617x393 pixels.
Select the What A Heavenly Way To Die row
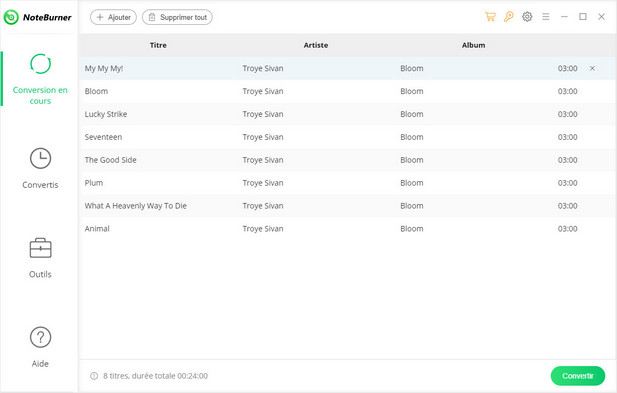[x=348, y=206]
